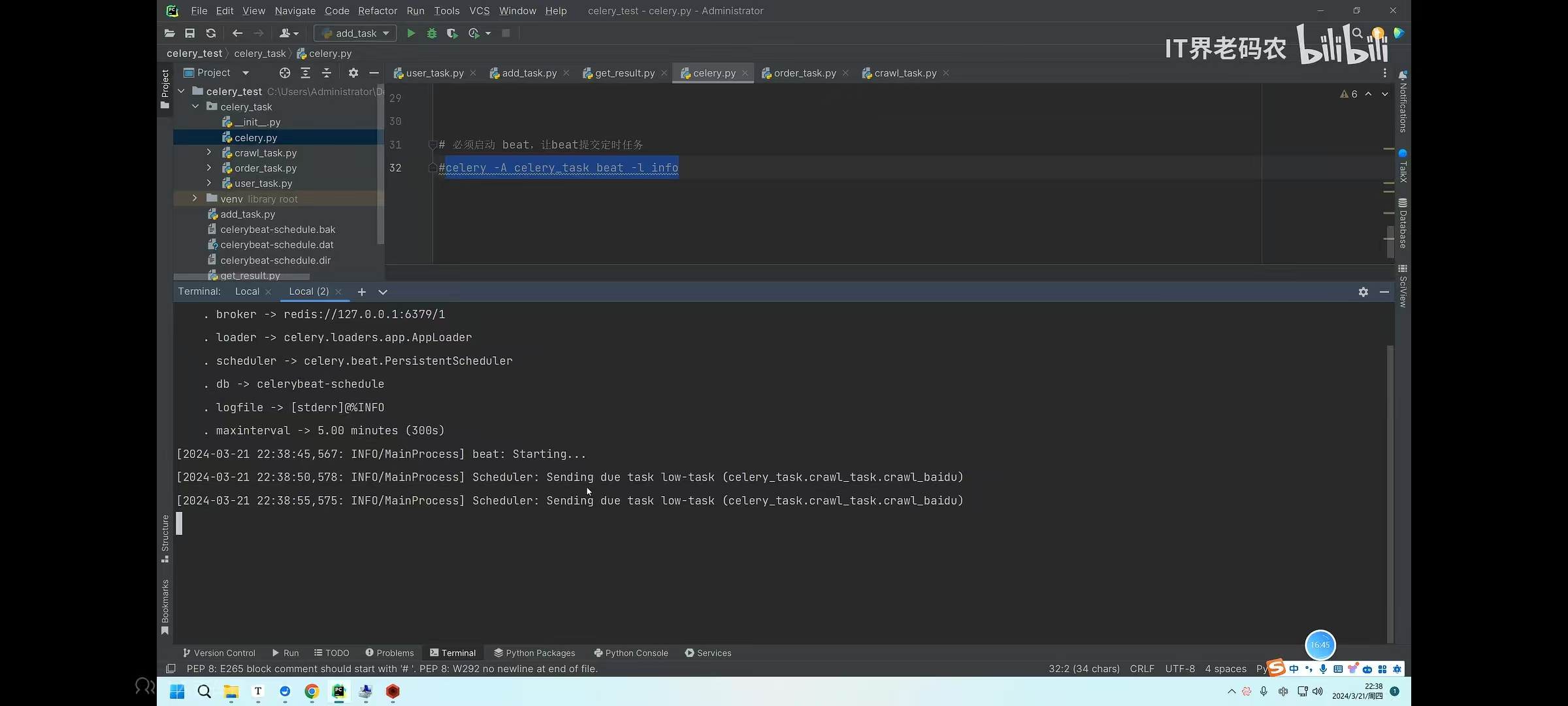Screen dimensions: 1568x706
Task: Open the Refactor menu
Action: point(377,10)
